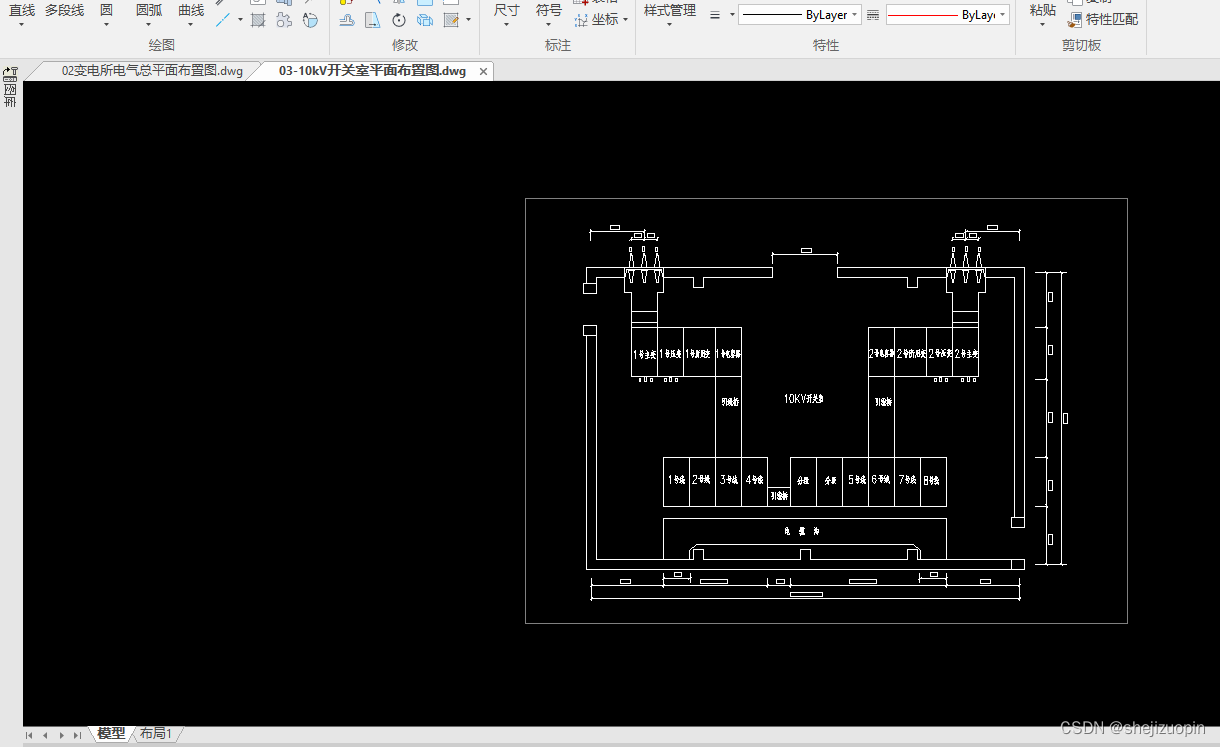Go to previous layout tab arrow
This screenshot has width=1220, height=747.
pyautogui.click(x=45, y=735)
